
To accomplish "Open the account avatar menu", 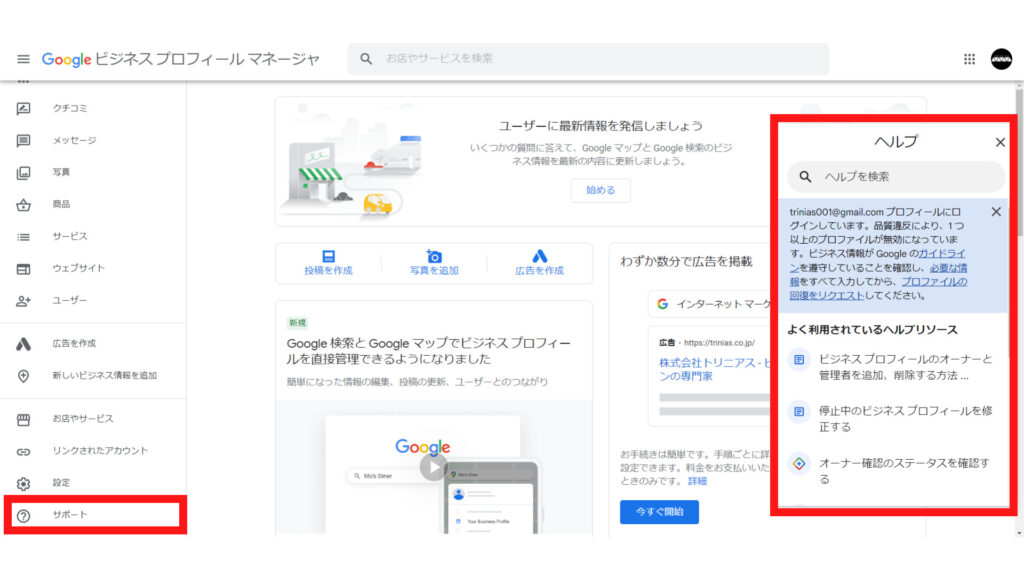I will pyautogui.click(x=1001, y=59).
